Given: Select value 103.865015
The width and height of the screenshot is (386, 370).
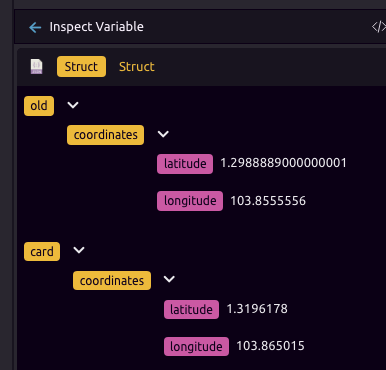Looking at the screenshot, I should coord(270,346).
